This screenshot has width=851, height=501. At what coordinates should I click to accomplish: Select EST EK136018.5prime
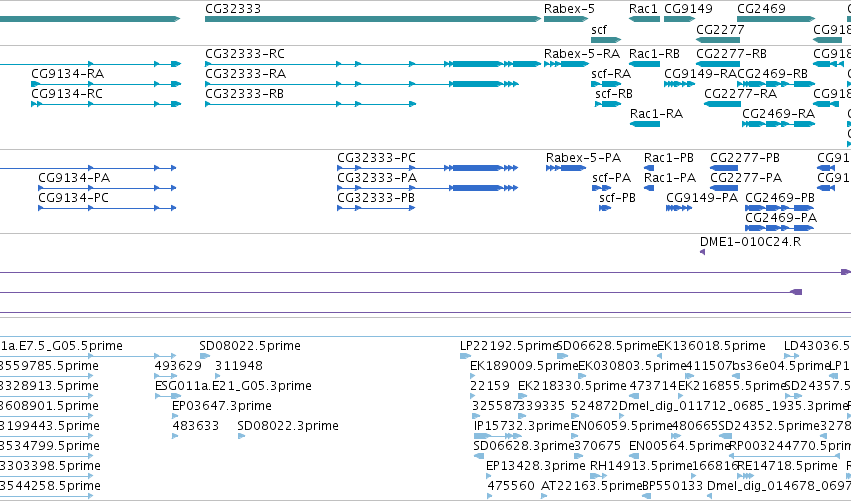point(660,356)
